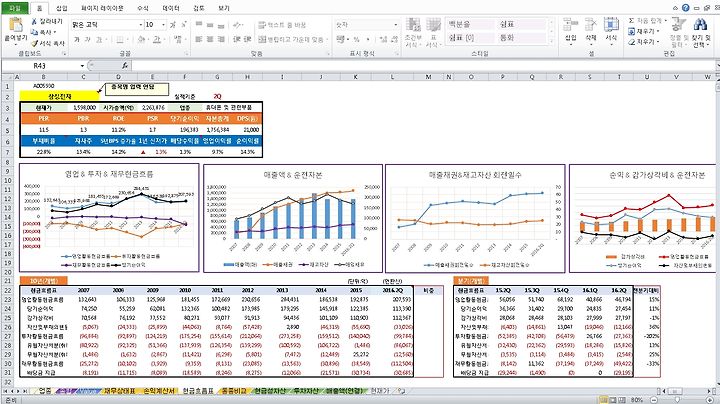
Task: Switch to Normal view in status bar
Action: point(605,400)
